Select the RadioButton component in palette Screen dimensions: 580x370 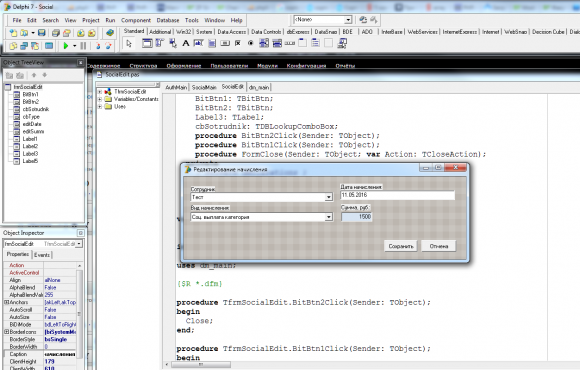(251, 43)
